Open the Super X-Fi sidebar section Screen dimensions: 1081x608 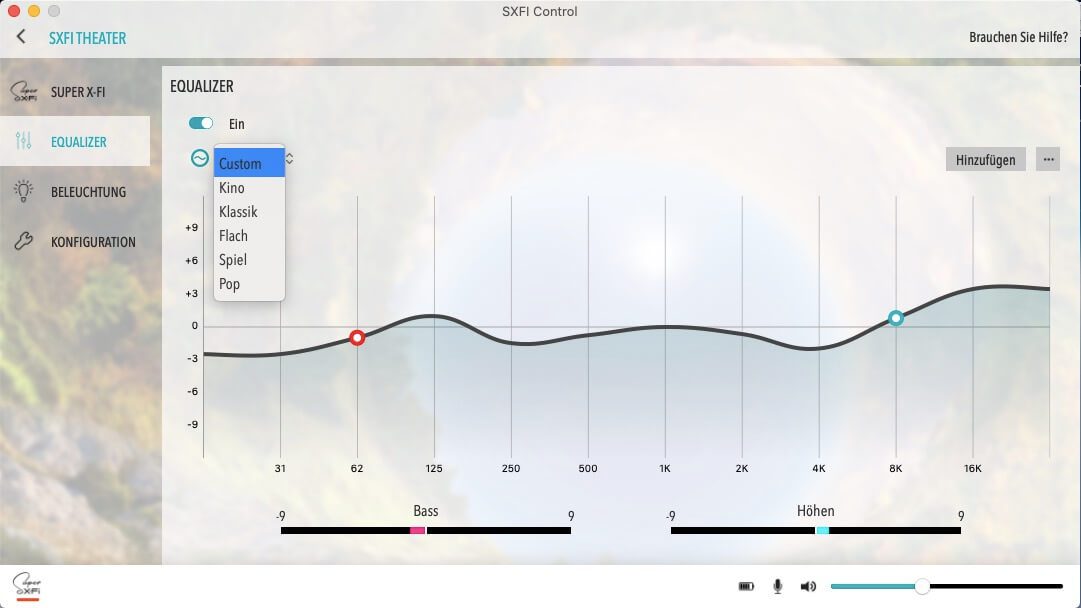pos(76,92)
